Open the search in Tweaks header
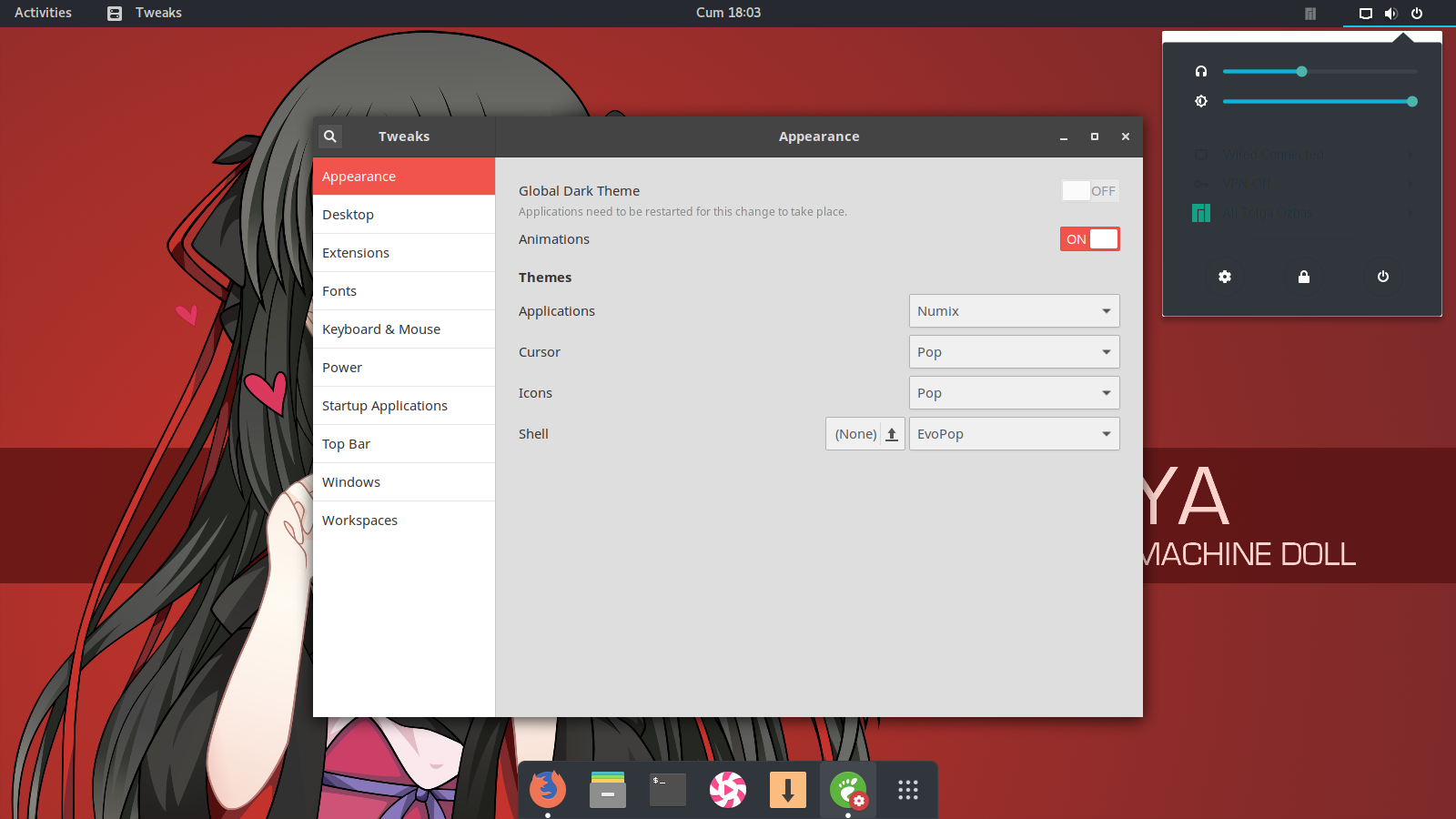This screenshot has width=1456, height=819. pyautogui.click(x=330, y=136)
